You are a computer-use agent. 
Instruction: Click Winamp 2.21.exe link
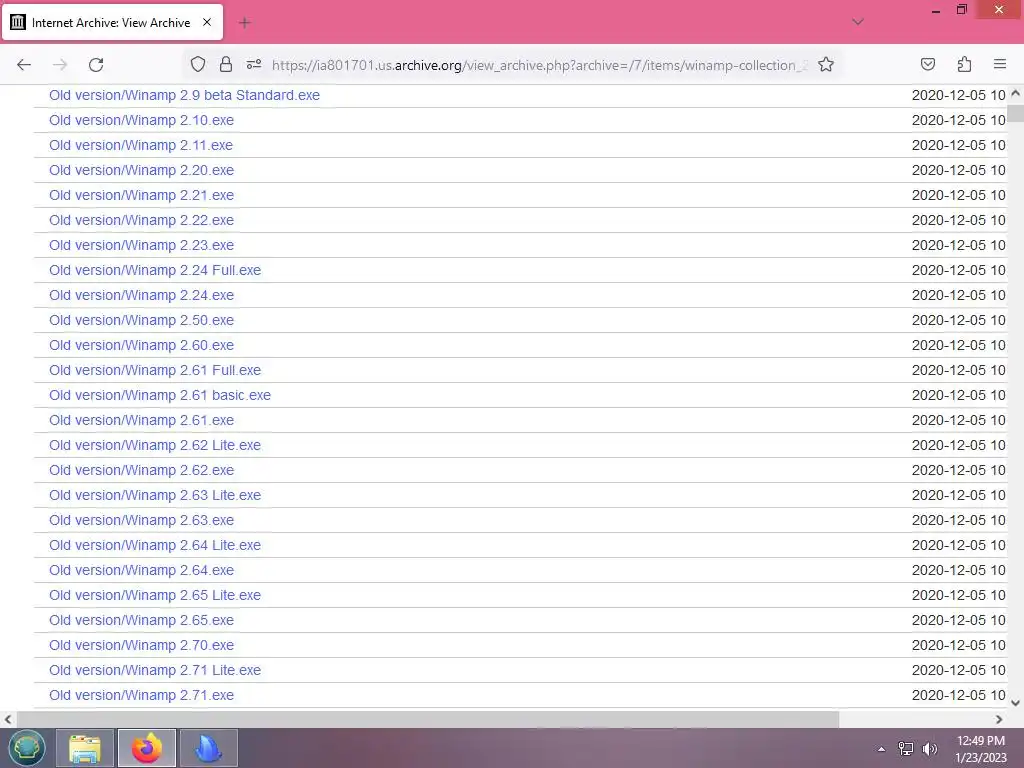click(x=141, y=195)
